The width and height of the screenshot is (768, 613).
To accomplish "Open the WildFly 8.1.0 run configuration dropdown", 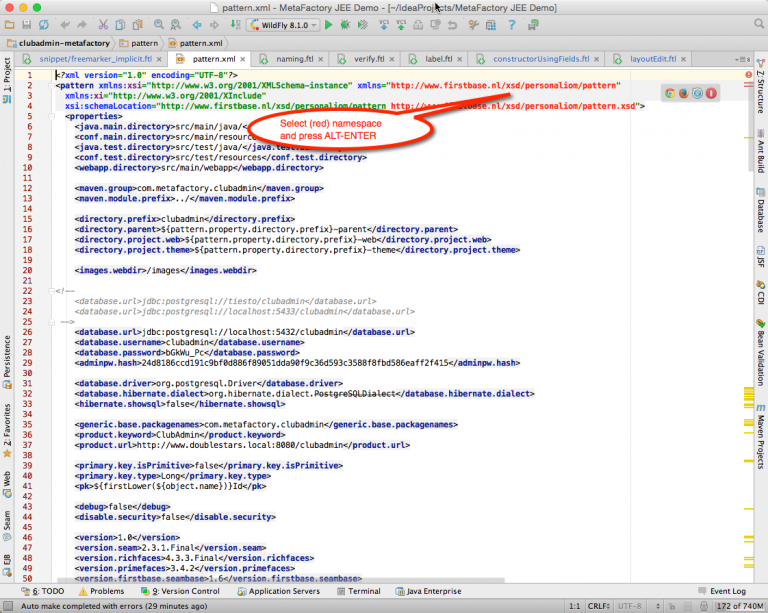I will click(x=283, y=24).
